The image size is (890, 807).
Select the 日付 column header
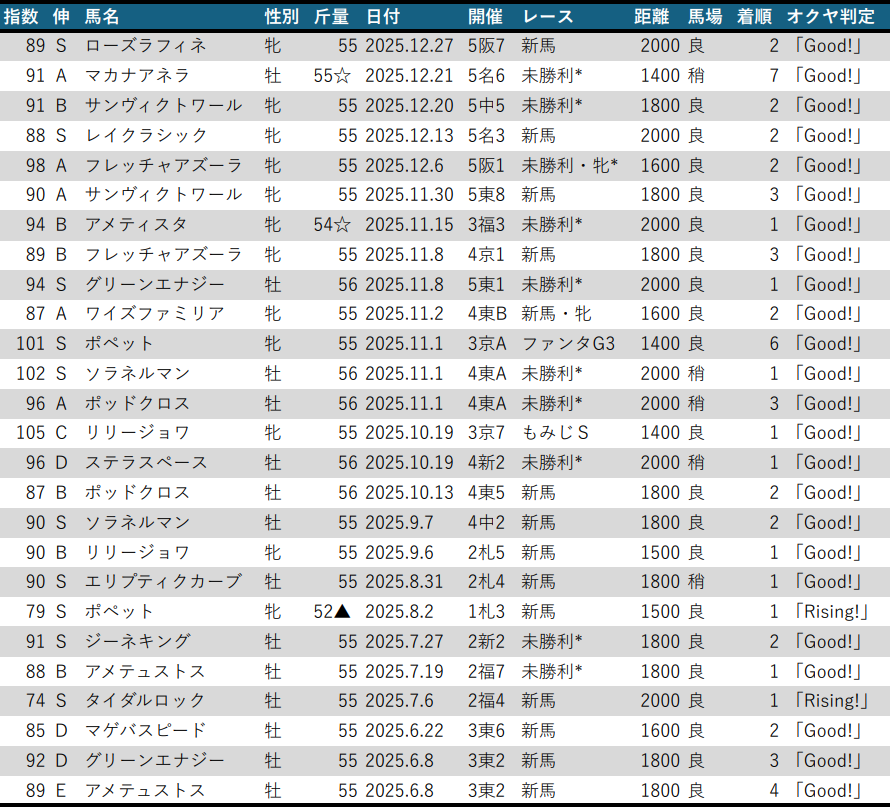click(x=386, y=16)
